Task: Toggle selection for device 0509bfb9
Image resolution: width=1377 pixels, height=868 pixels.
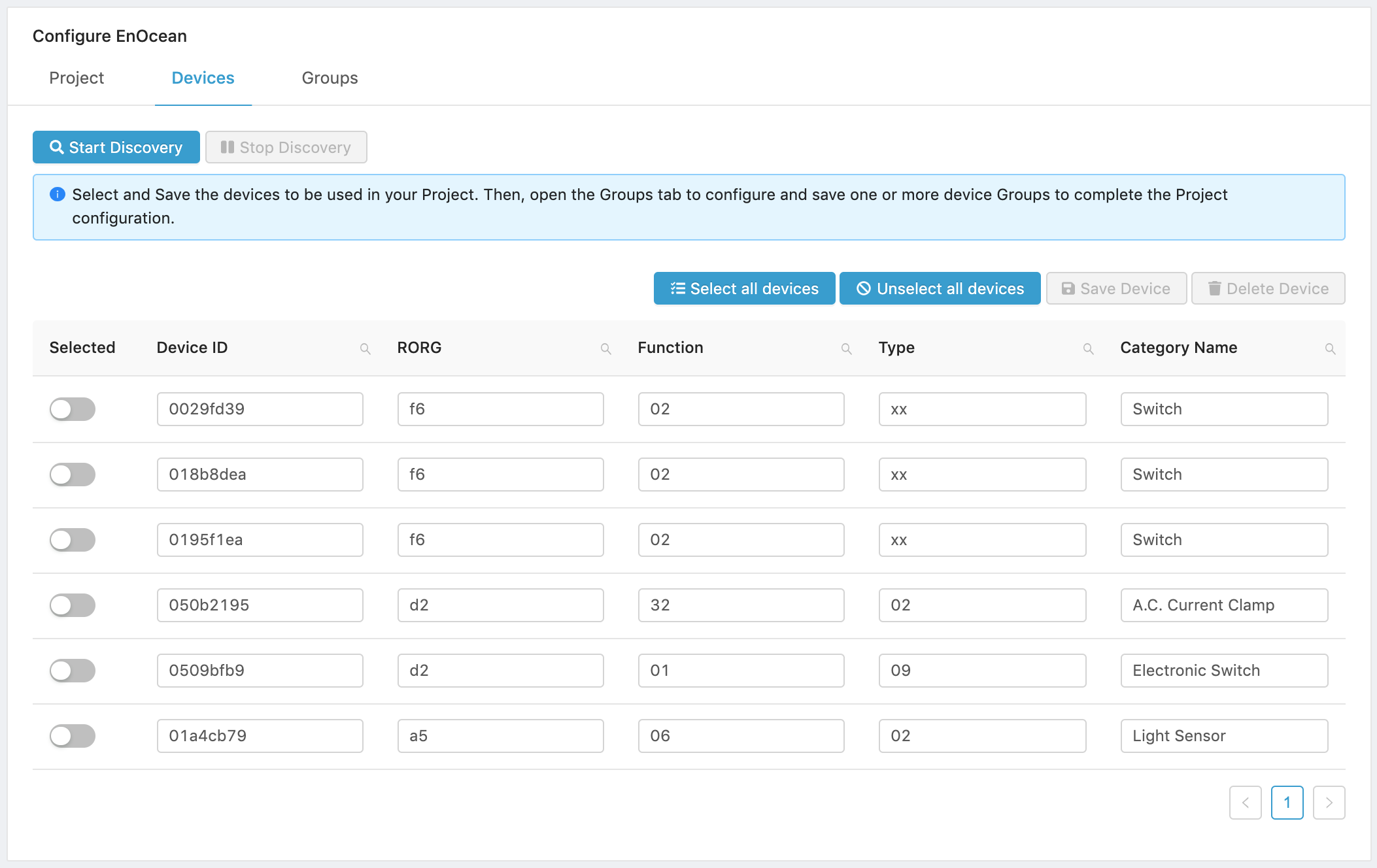Action: [x=73, y=671]
